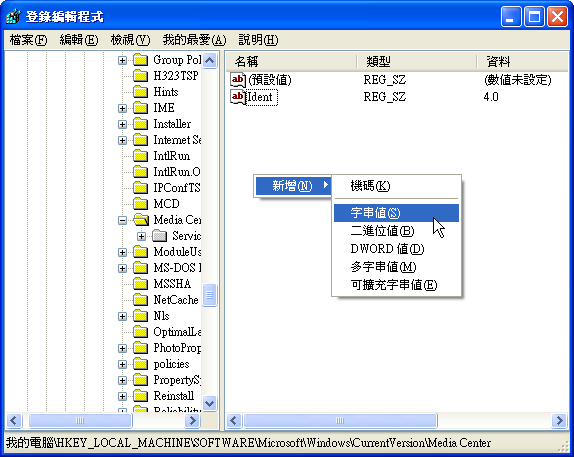Open the 說明(H) menu

(258, 40)
